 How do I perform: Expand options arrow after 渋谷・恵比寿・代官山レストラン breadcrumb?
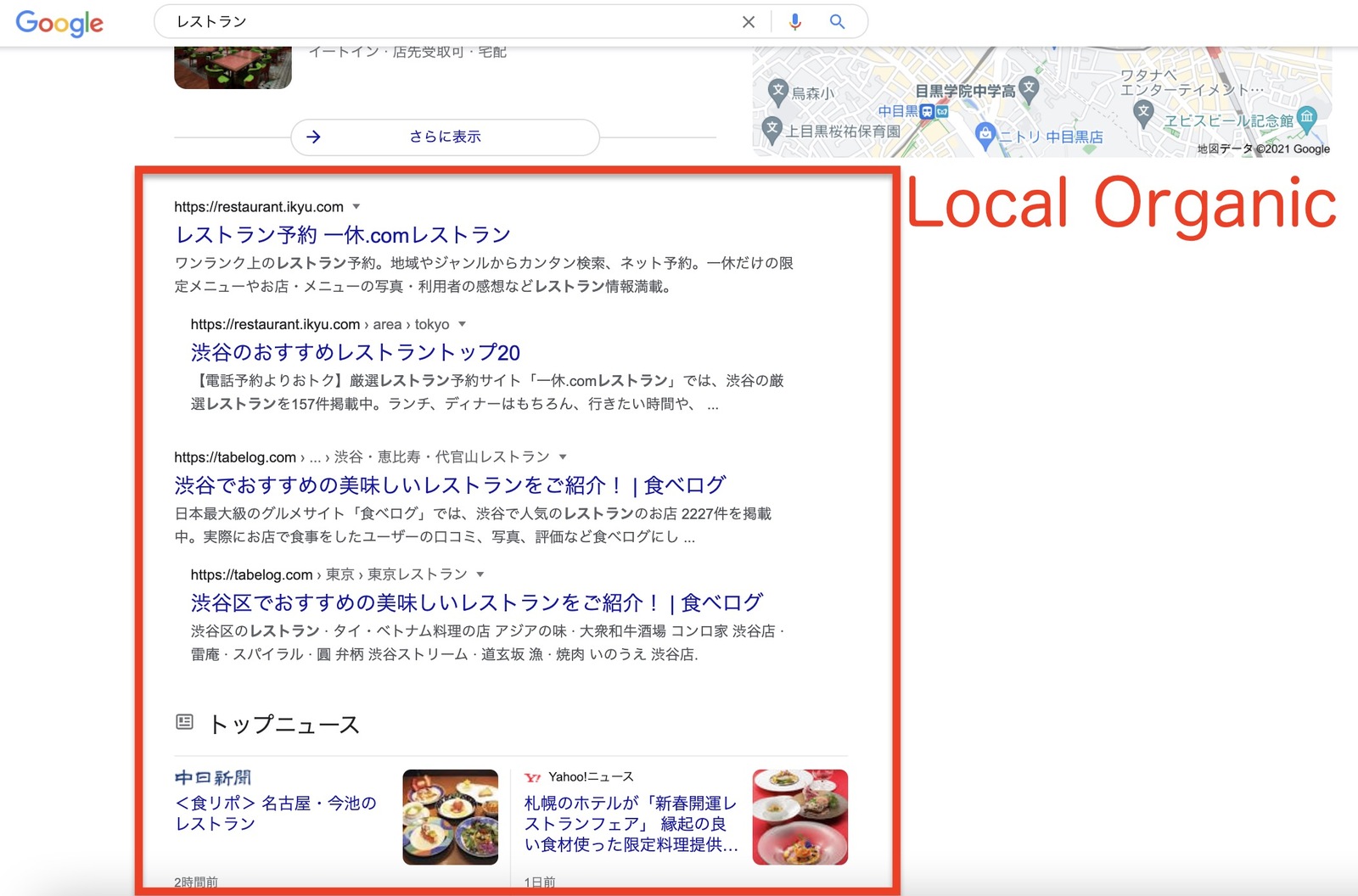(x=563, y=456)
